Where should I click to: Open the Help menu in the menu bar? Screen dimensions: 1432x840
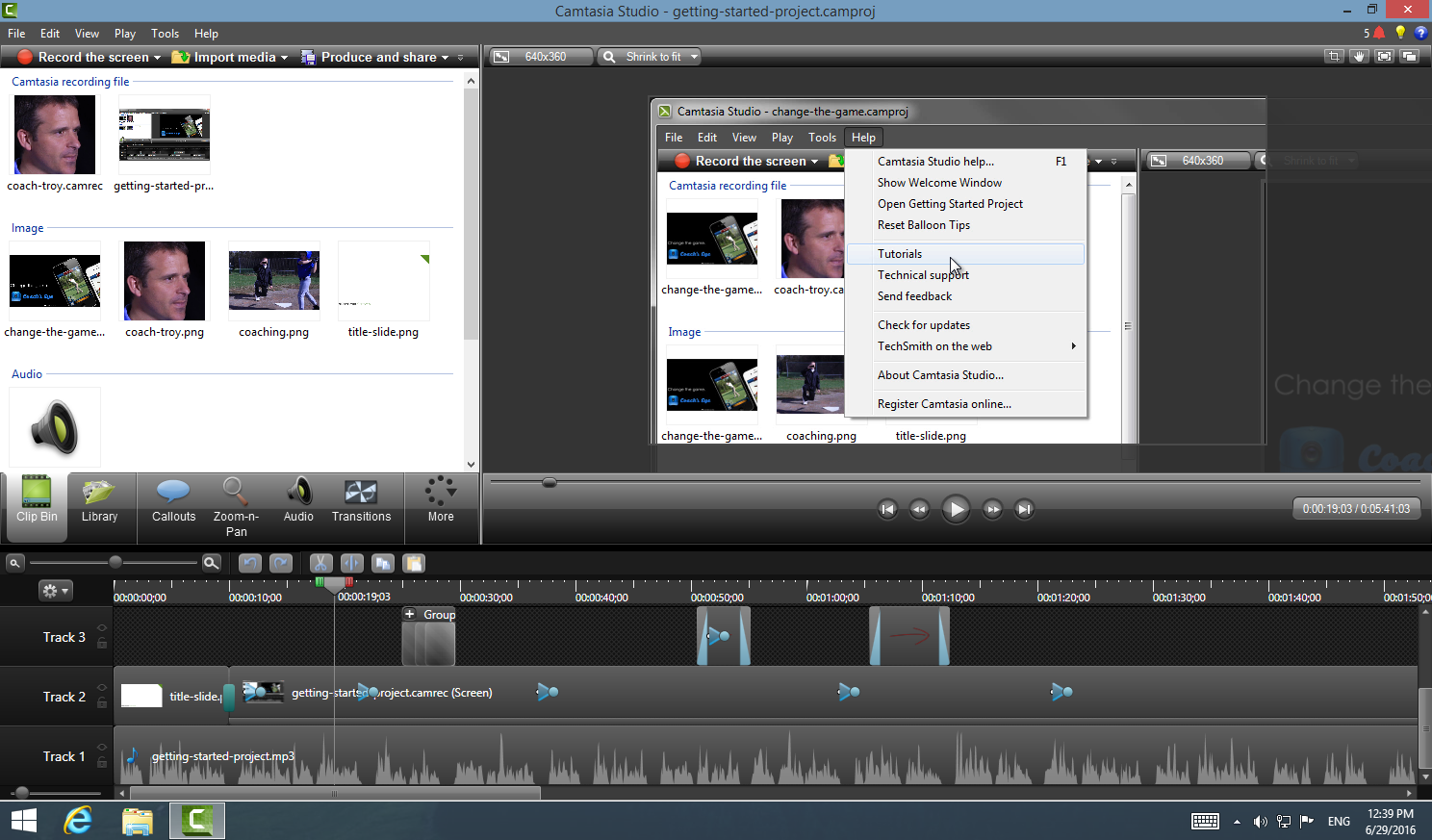(x=206, y=33)
